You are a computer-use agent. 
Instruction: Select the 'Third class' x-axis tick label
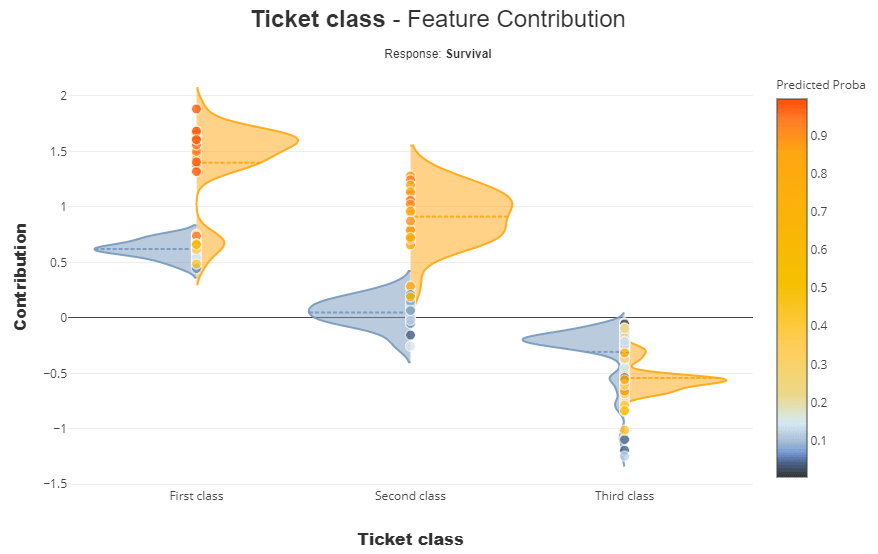coord(624,496)
